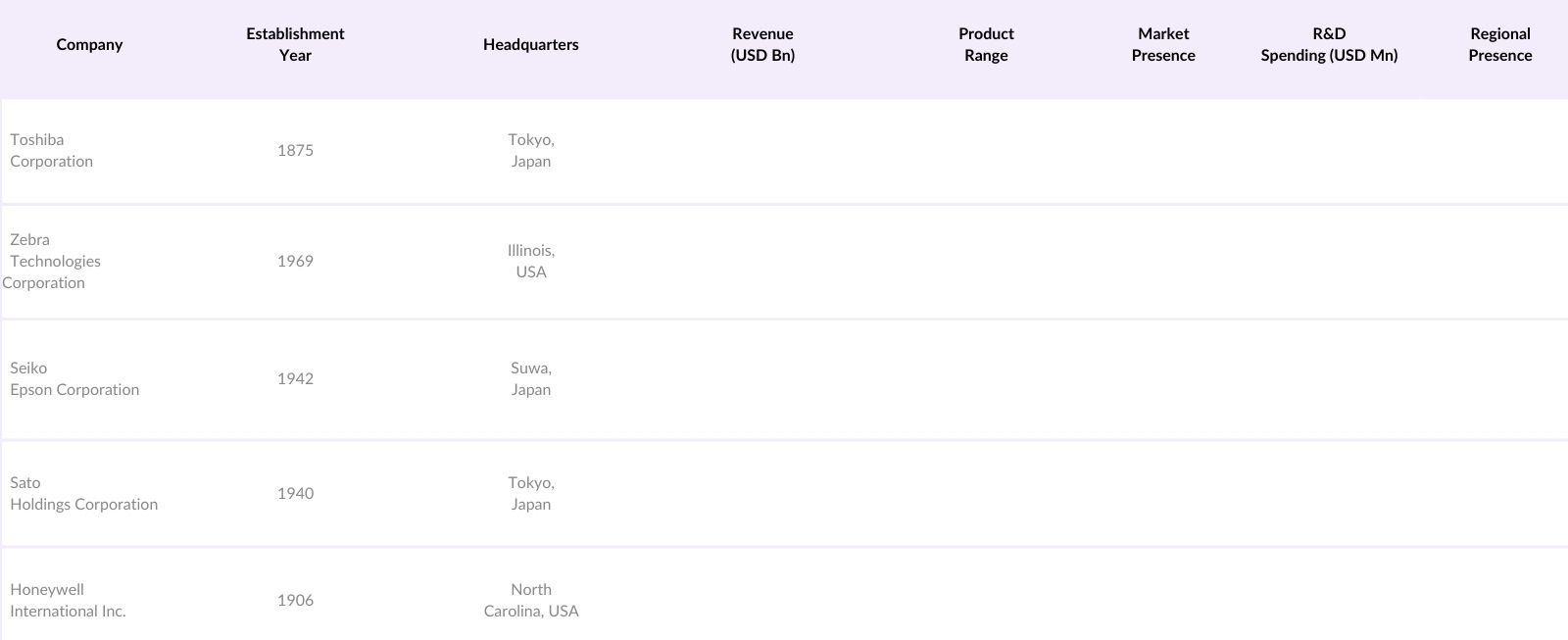Select the Sato Holdings Corporation cell
Viewport: 1568px width, 640px height.
(83, 494)
